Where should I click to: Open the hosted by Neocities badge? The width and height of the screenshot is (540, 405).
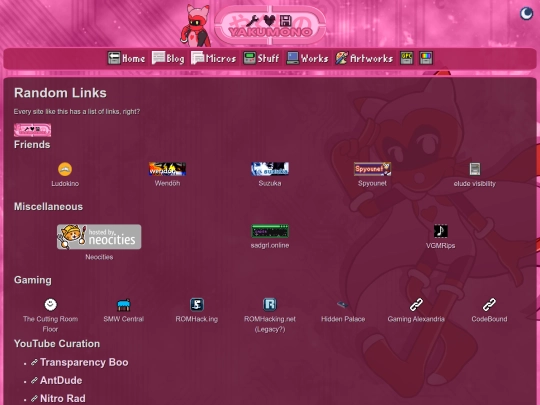[x=99, y=237]
